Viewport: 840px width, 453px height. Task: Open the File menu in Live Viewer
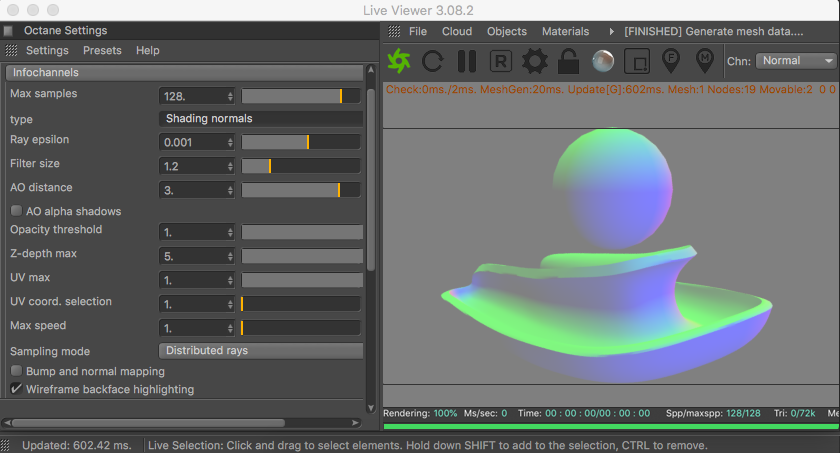pyautogui.click(x=418, y=32)
